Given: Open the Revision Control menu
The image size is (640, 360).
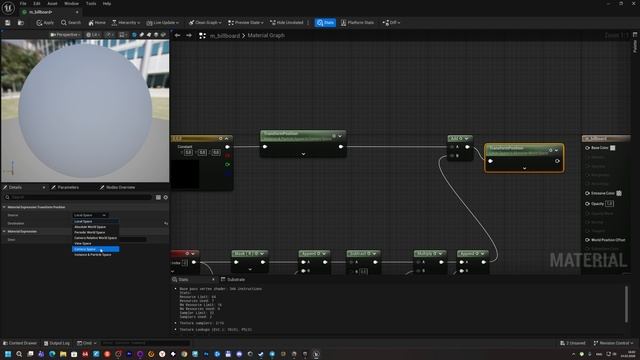Looking at the screenshot, I should [613, 343].
